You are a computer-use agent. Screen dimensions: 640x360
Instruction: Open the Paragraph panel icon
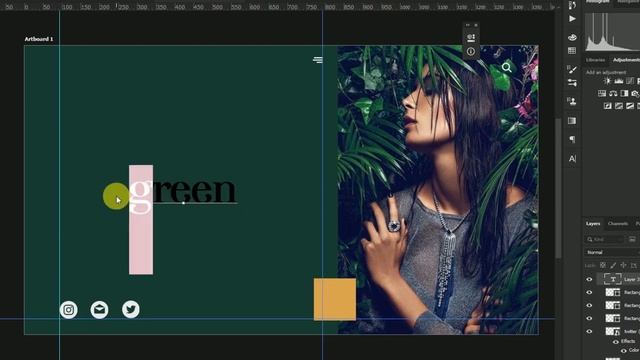pos(572,140)
